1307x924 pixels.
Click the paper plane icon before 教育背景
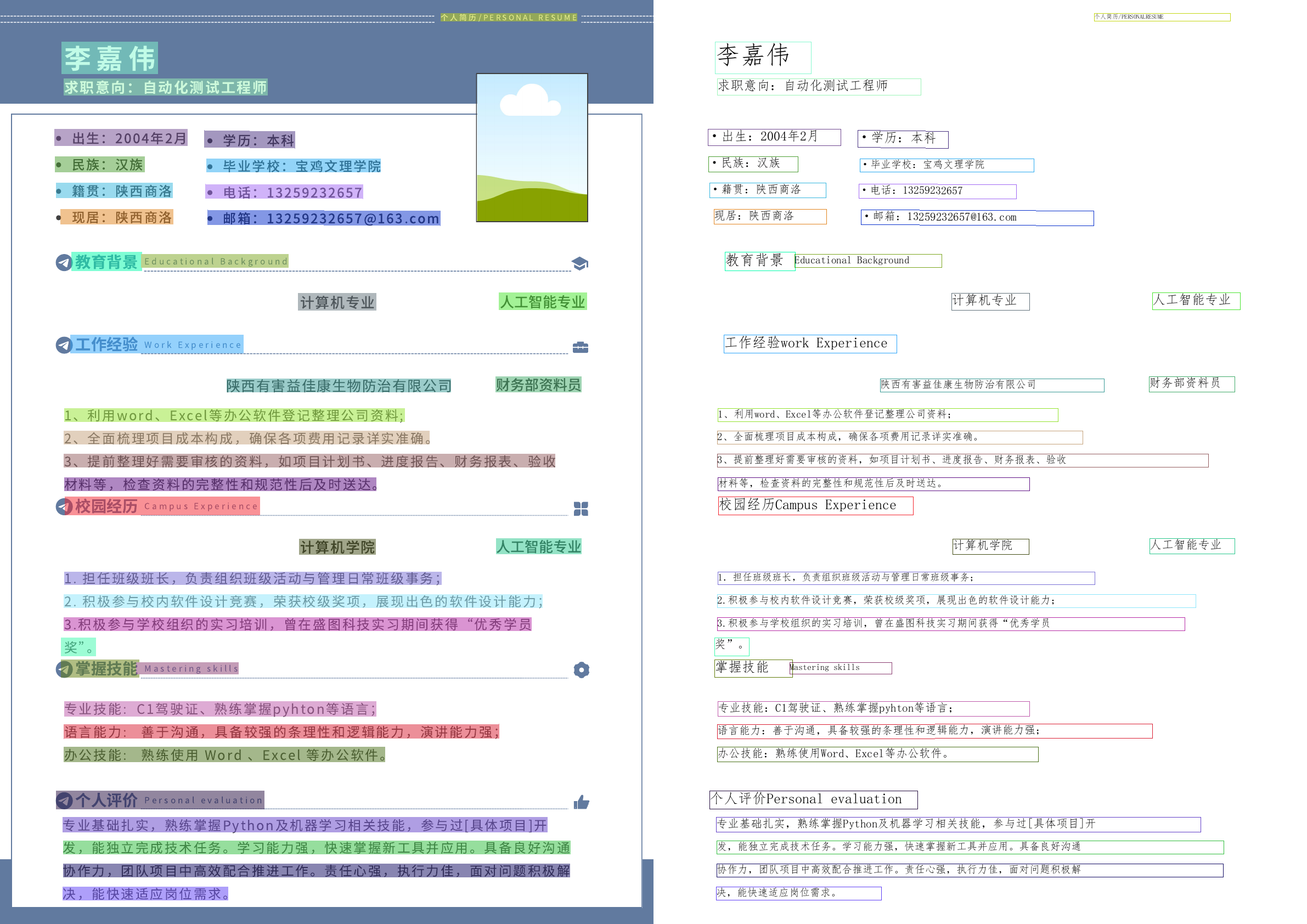(x=63, y=262)
